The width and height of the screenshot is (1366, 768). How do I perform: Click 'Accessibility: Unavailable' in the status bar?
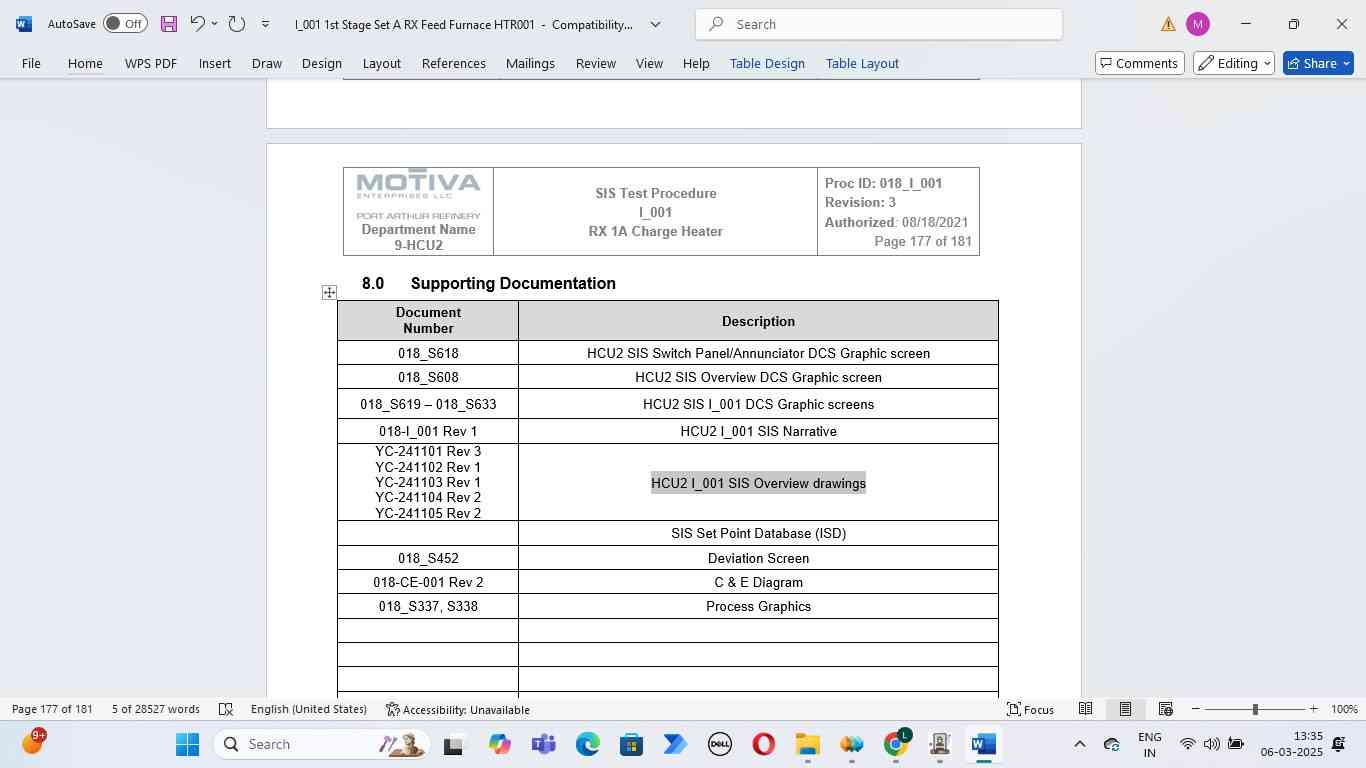(458, 709)
